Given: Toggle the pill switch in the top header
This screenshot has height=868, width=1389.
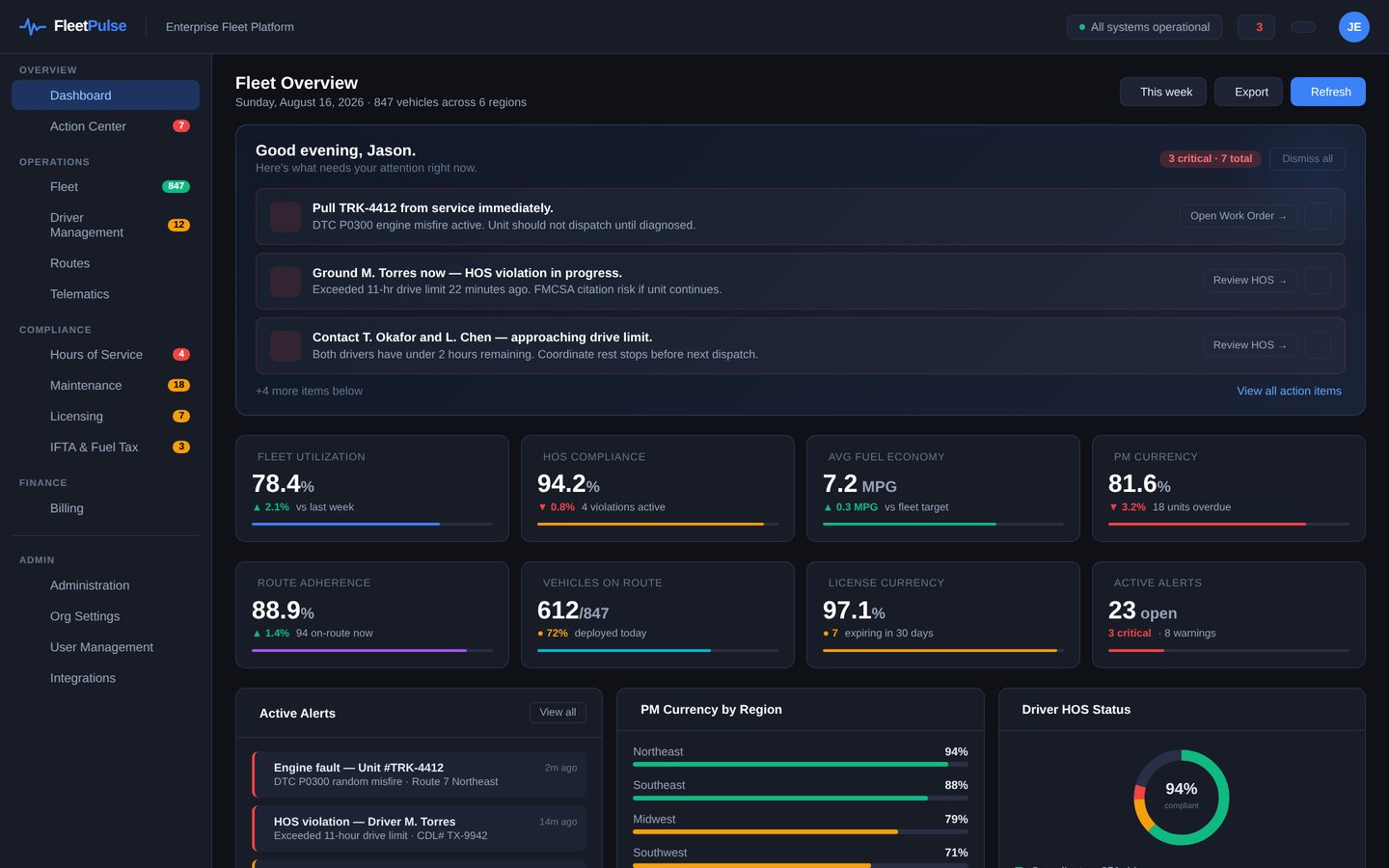Looking at the screenshot, I should [x=1303, y=27].
